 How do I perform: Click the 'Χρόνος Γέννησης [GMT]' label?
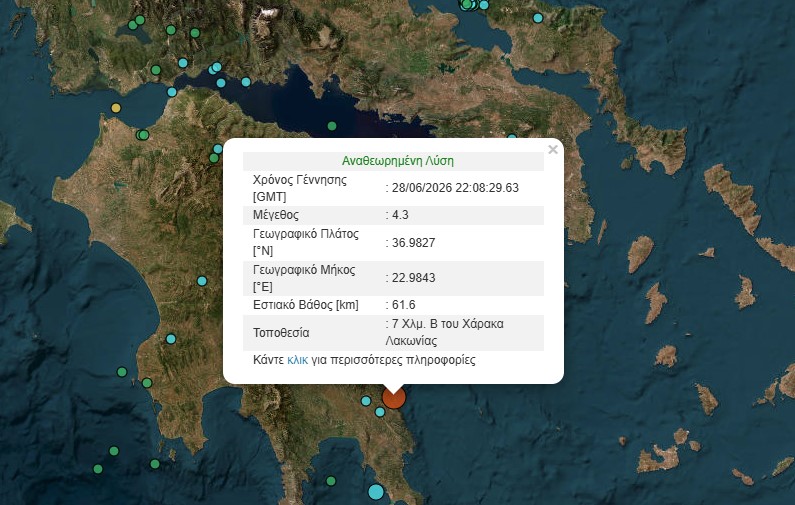click(x=300, y=188)
